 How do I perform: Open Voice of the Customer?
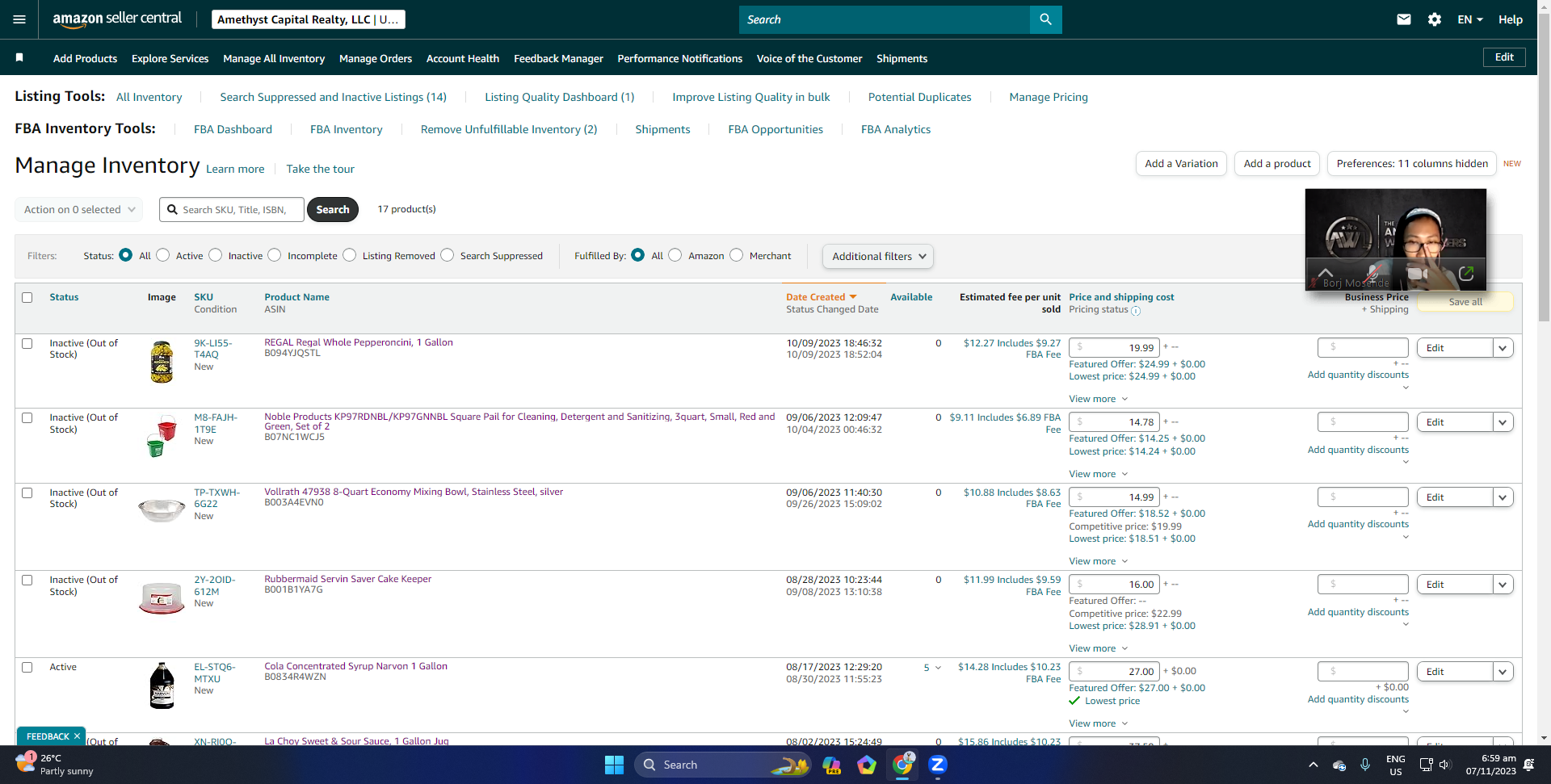pyautogui.click(x=809, y=58)
